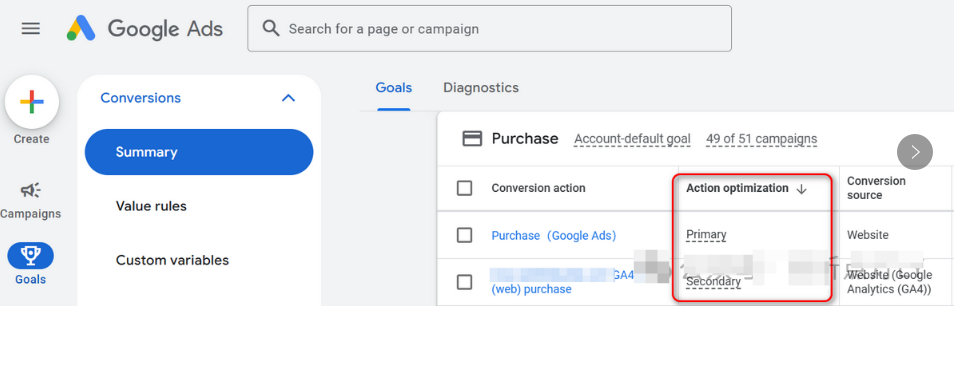Viewport: 954px width, 380px height.
Task: Focus the search page or campaign field
Action: click(489, 29)
